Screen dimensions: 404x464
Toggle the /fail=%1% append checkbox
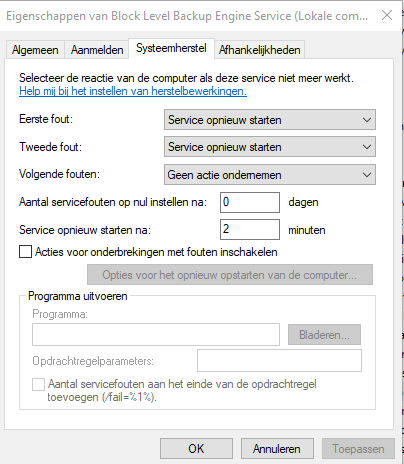pos(38,384)
